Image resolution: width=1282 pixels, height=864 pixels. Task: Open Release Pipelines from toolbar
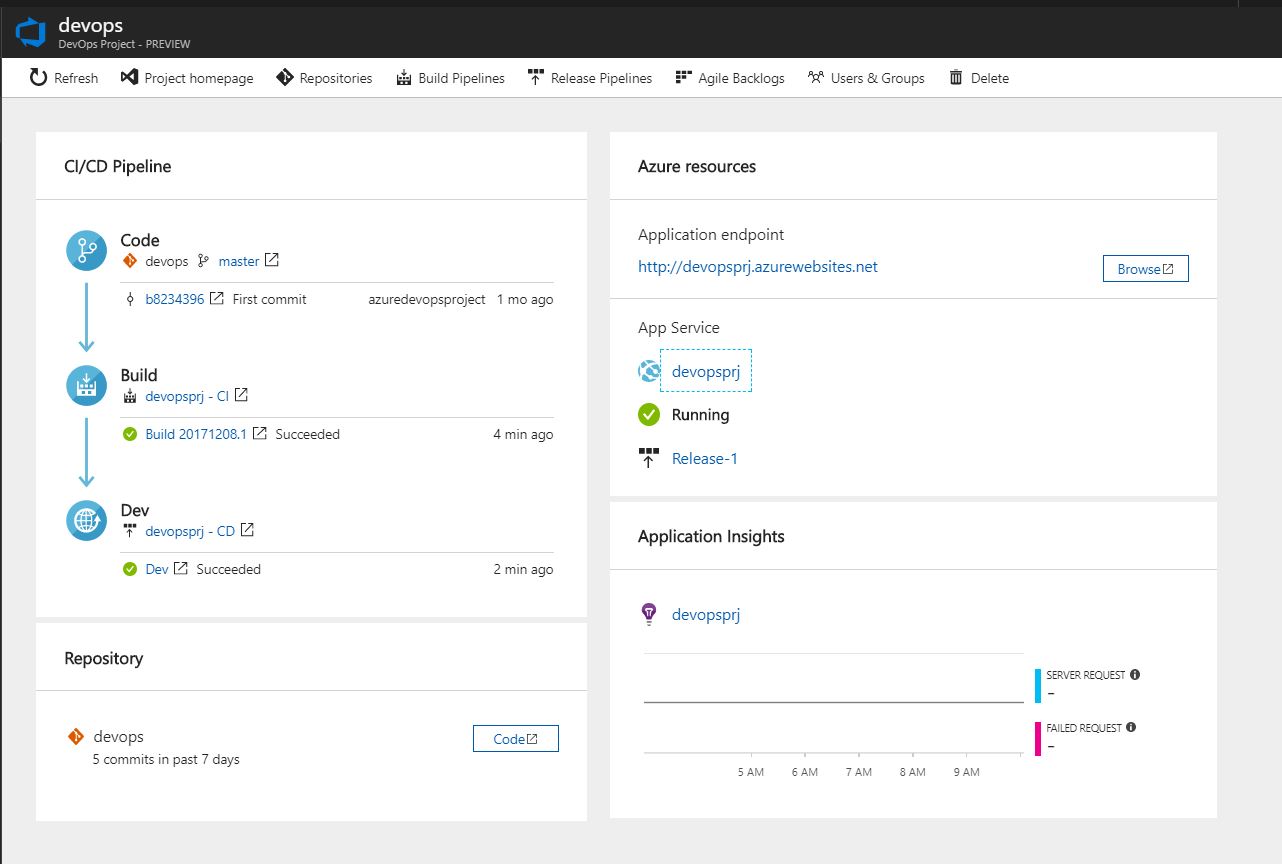pyautogui.click(x=590, y=78)
